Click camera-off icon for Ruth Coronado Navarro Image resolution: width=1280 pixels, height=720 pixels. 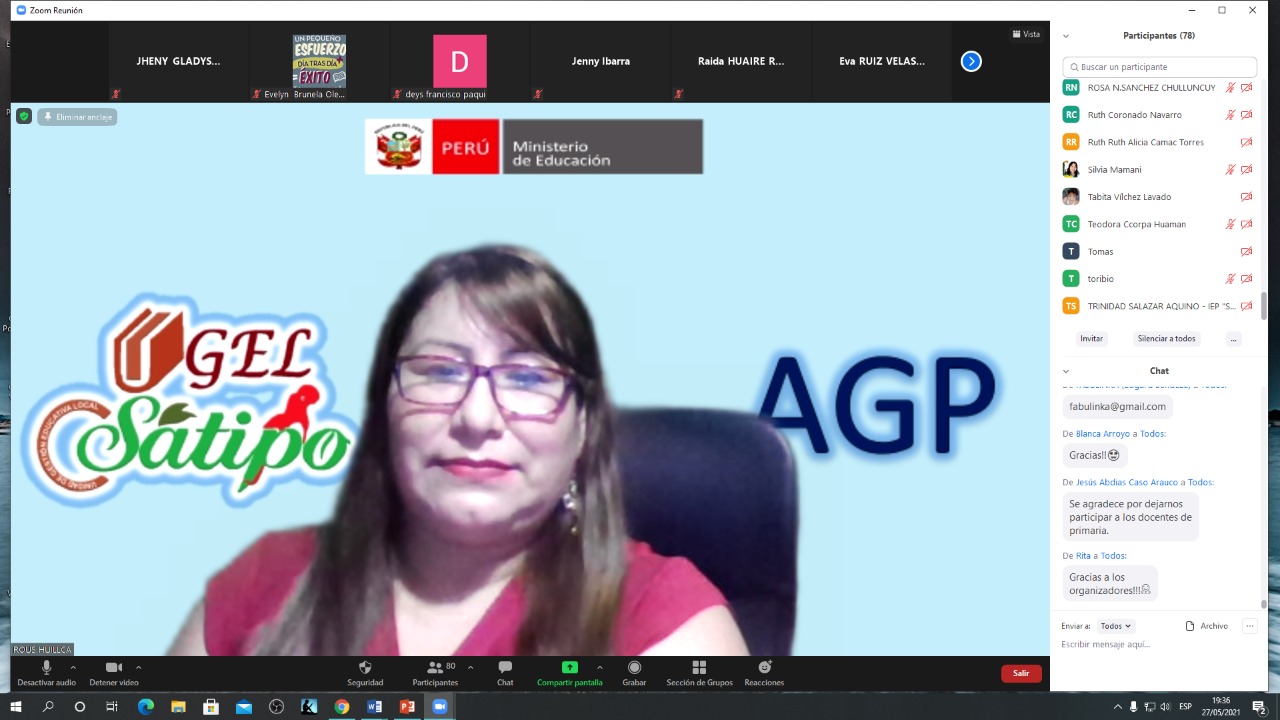point(1246,115)
